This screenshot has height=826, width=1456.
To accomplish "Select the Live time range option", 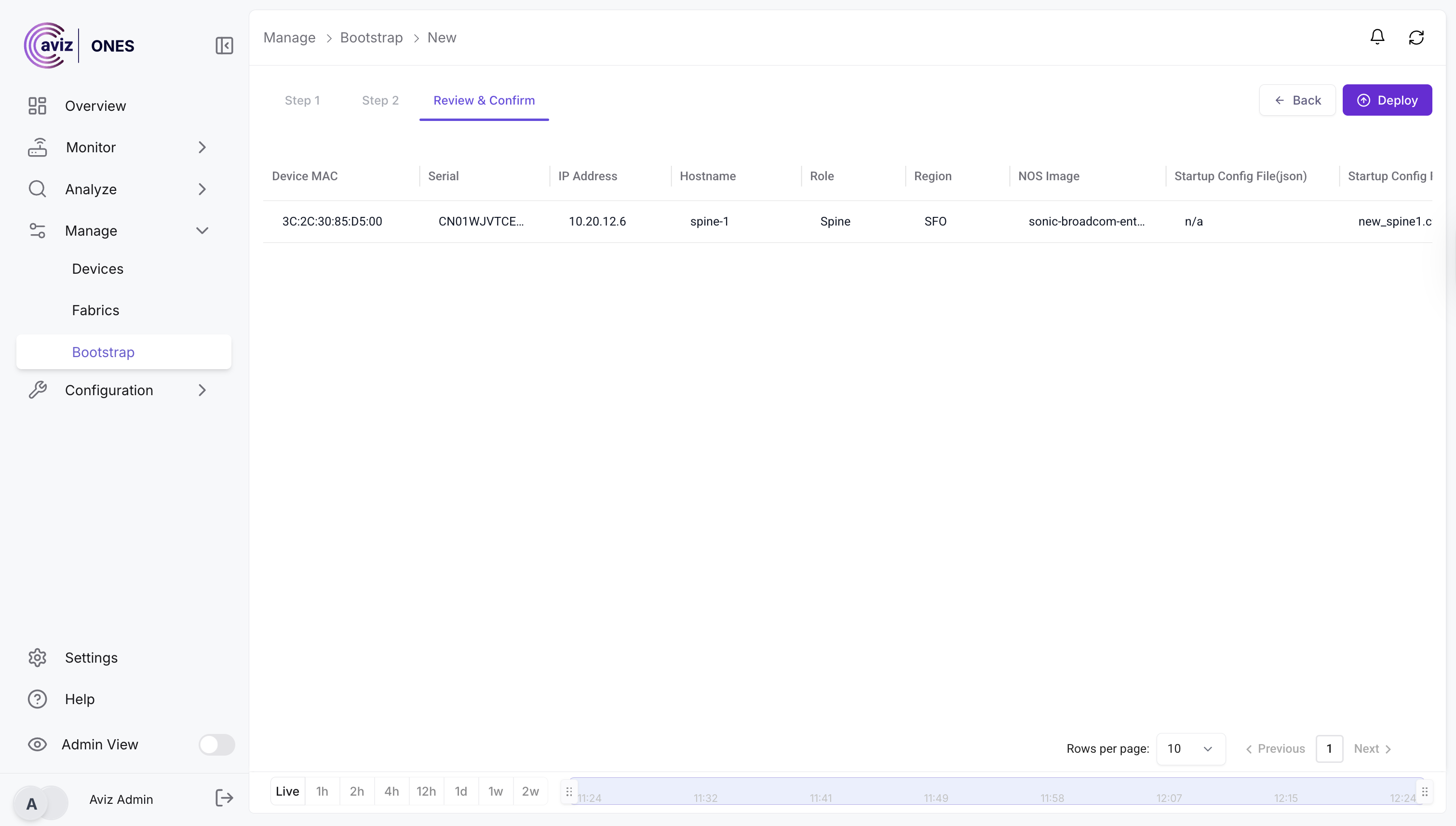I will click(287, 791).
